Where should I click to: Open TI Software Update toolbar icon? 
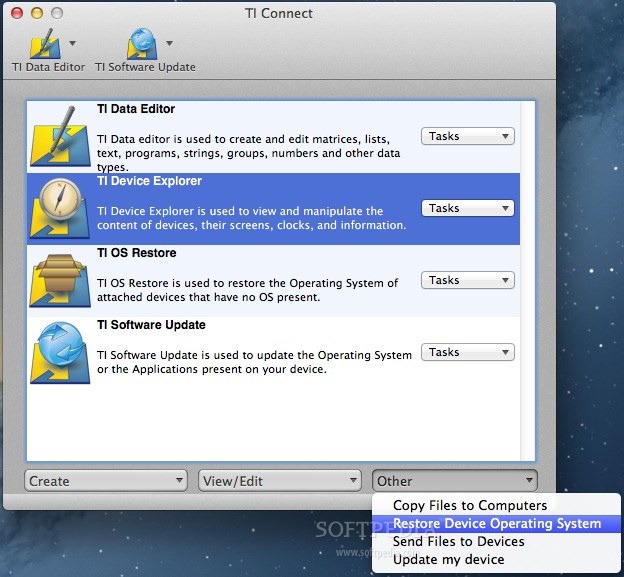tap(142, 43)
